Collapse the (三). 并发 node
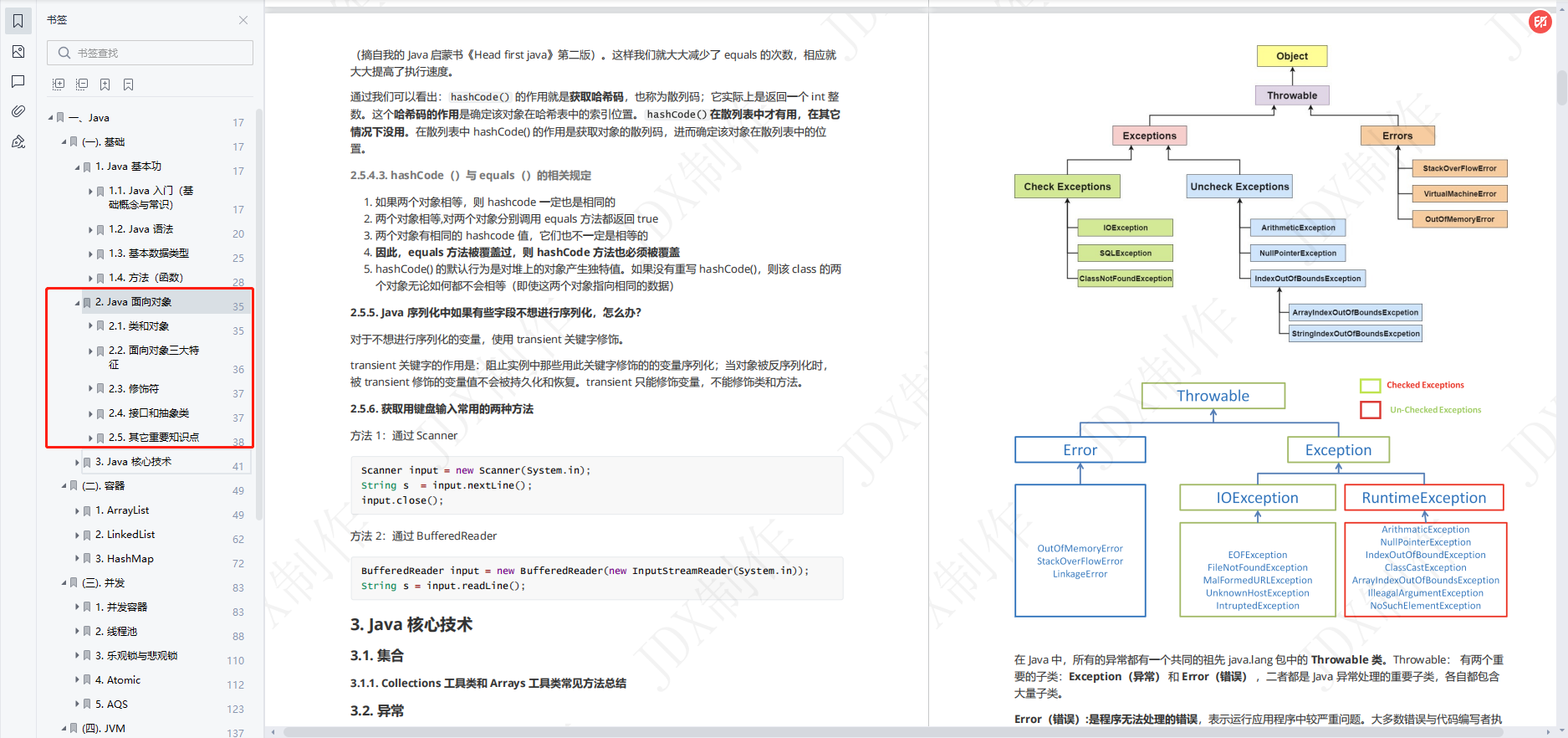This screenshot has width=1568, height=738. click(64, 583)
